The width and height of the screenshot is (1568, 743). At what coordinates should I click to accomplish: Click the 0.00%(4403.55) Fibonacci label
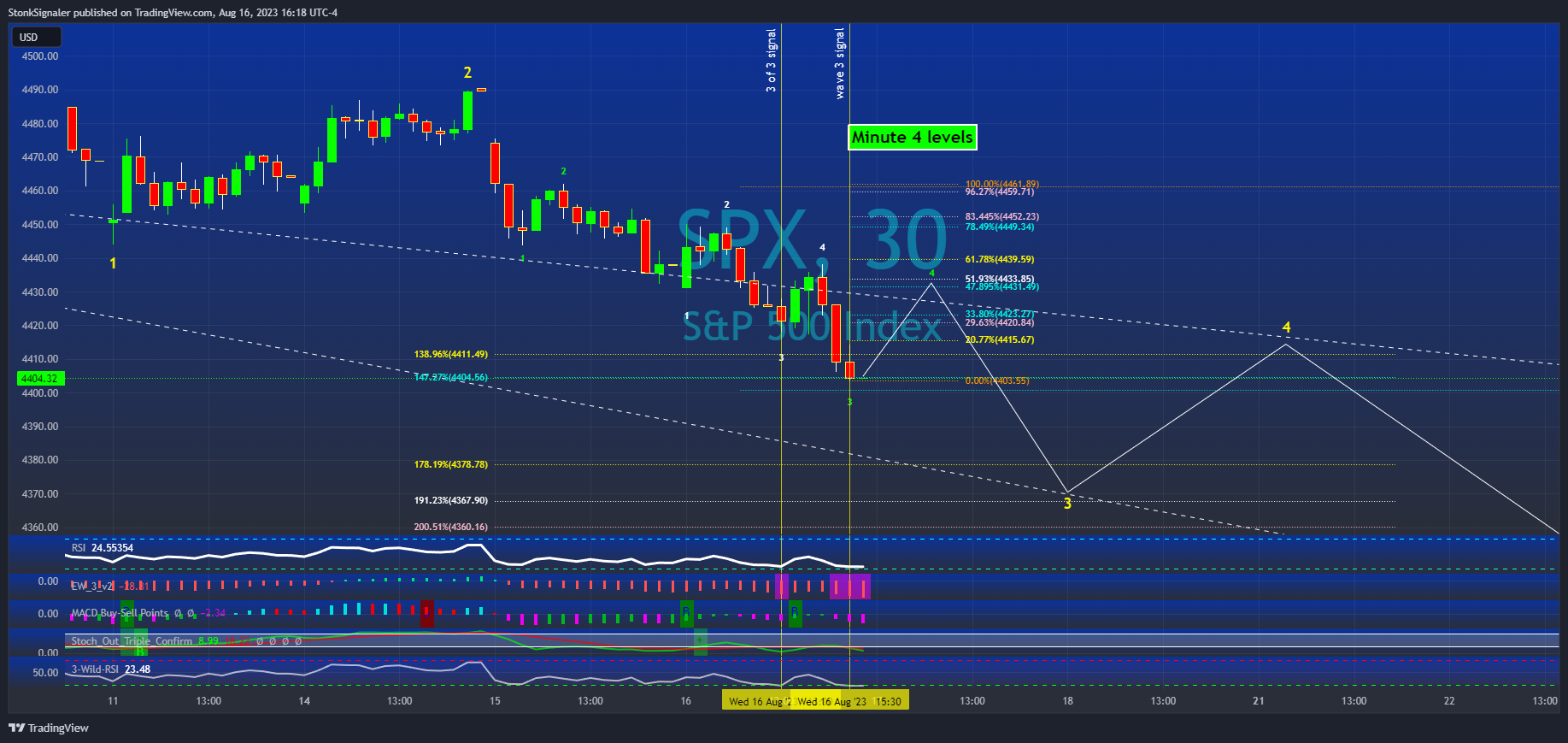point(997,380)
